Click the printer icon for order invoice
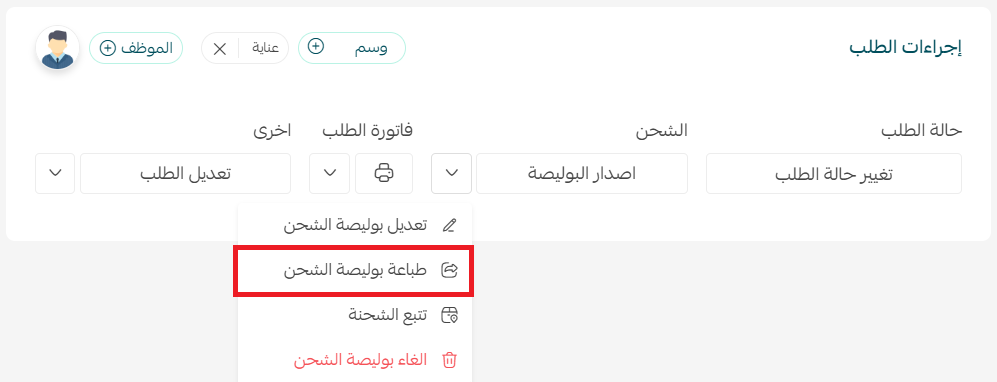 click(x=384, y=173)
